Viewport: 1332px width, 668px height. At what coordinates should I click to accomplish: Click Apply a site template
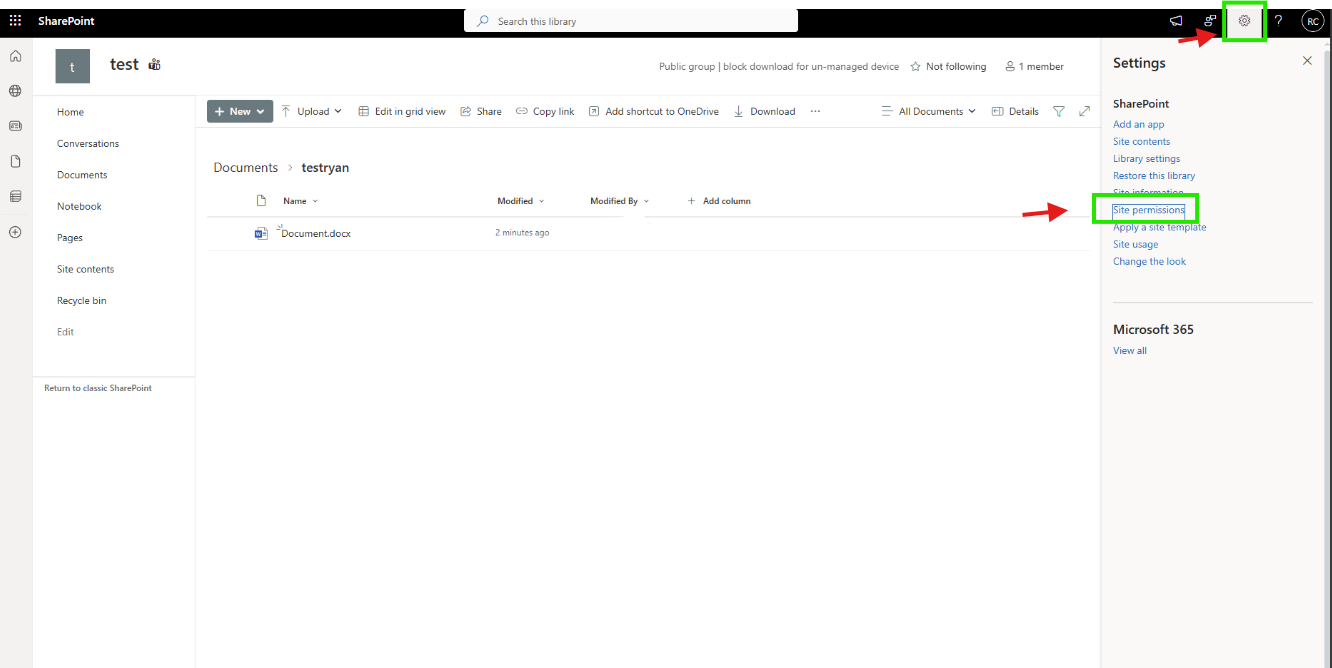[x=1159, y=228]
